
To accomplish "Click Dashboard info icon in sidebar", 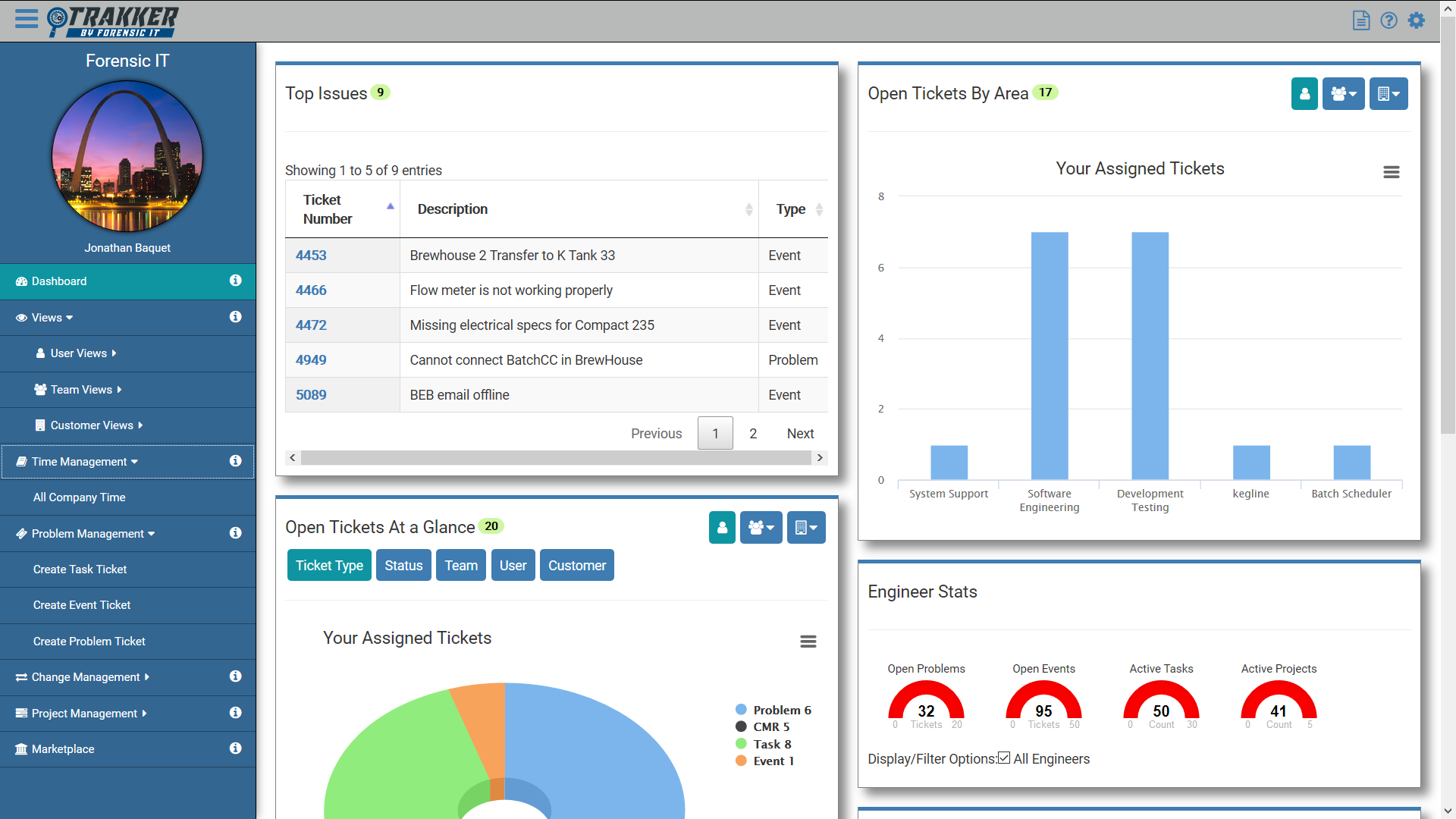I will click(236, 281).
